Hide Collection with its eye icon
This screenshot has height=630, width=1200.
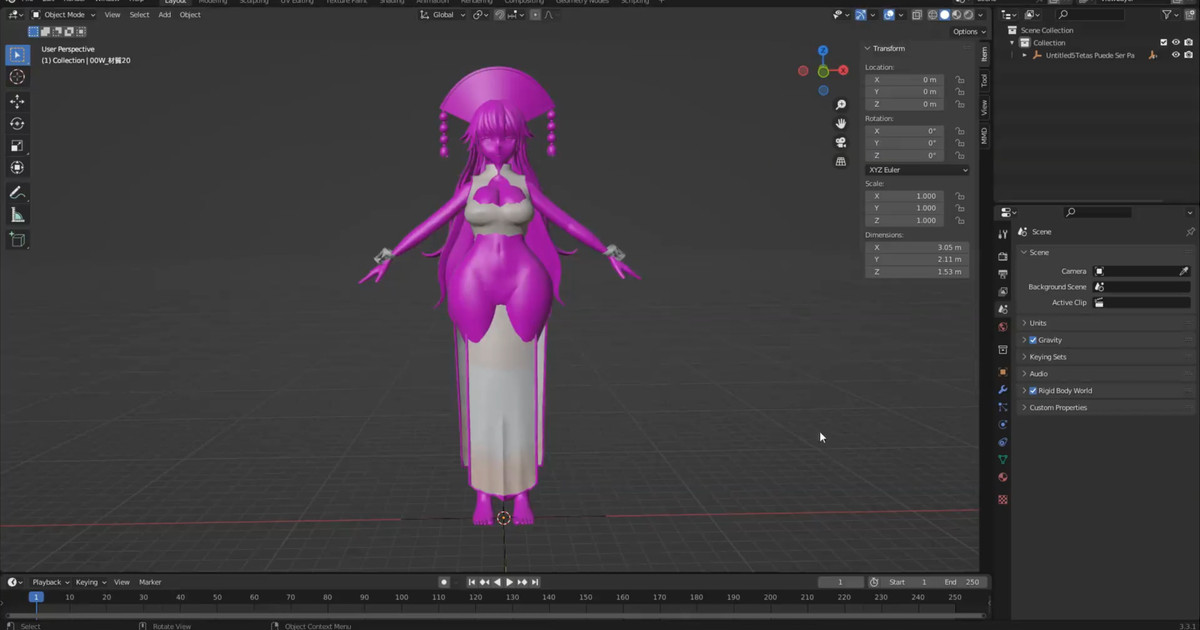[x=1176, y=43]
